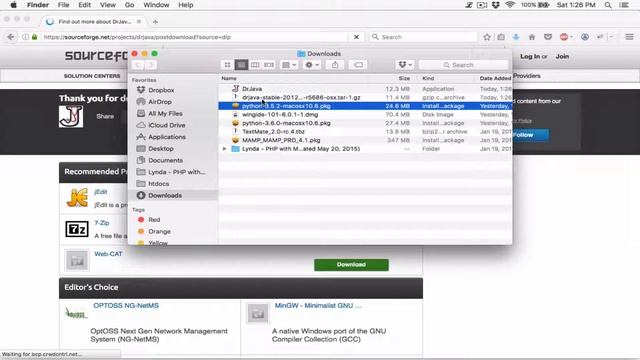This screenshot has width=640, height=360.
Task: Open Spotlight search in menu bar
Action: [x=608, y=5]
